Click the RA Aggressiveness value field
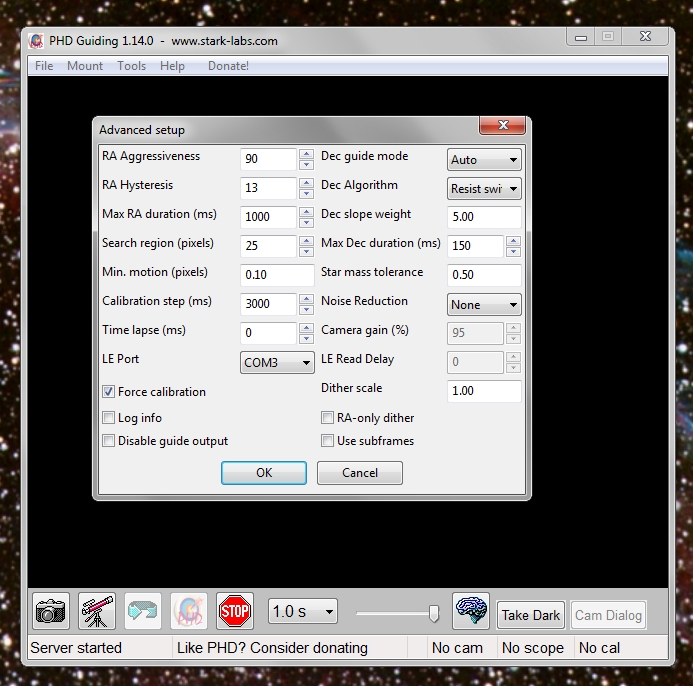The image size is (693, 686). click(268, 159)
